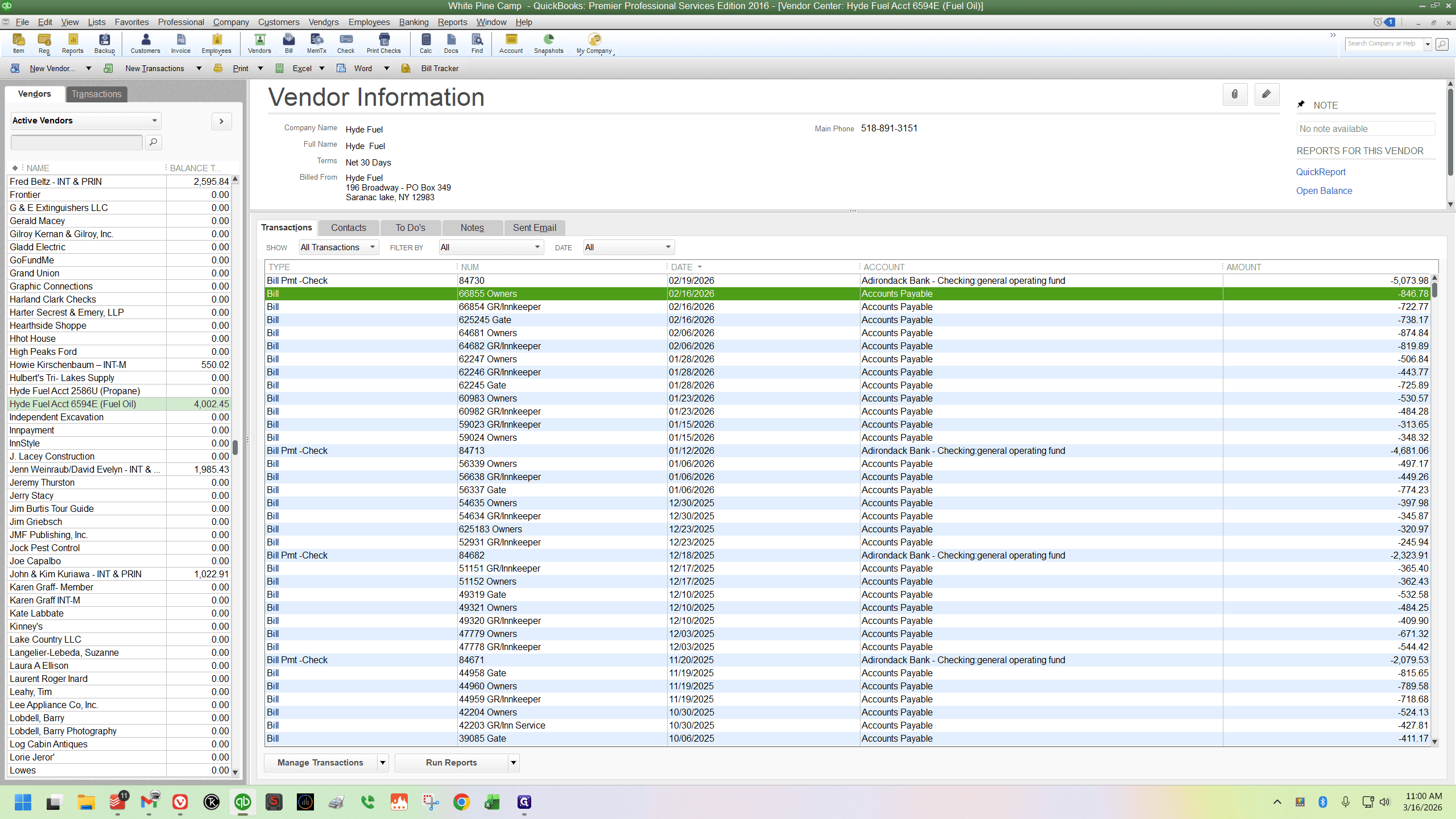Viewport: 1456px width, 819px height.
Task: Open QuickBooks from the Windows taskbar
Action: (x=243, y=802)
